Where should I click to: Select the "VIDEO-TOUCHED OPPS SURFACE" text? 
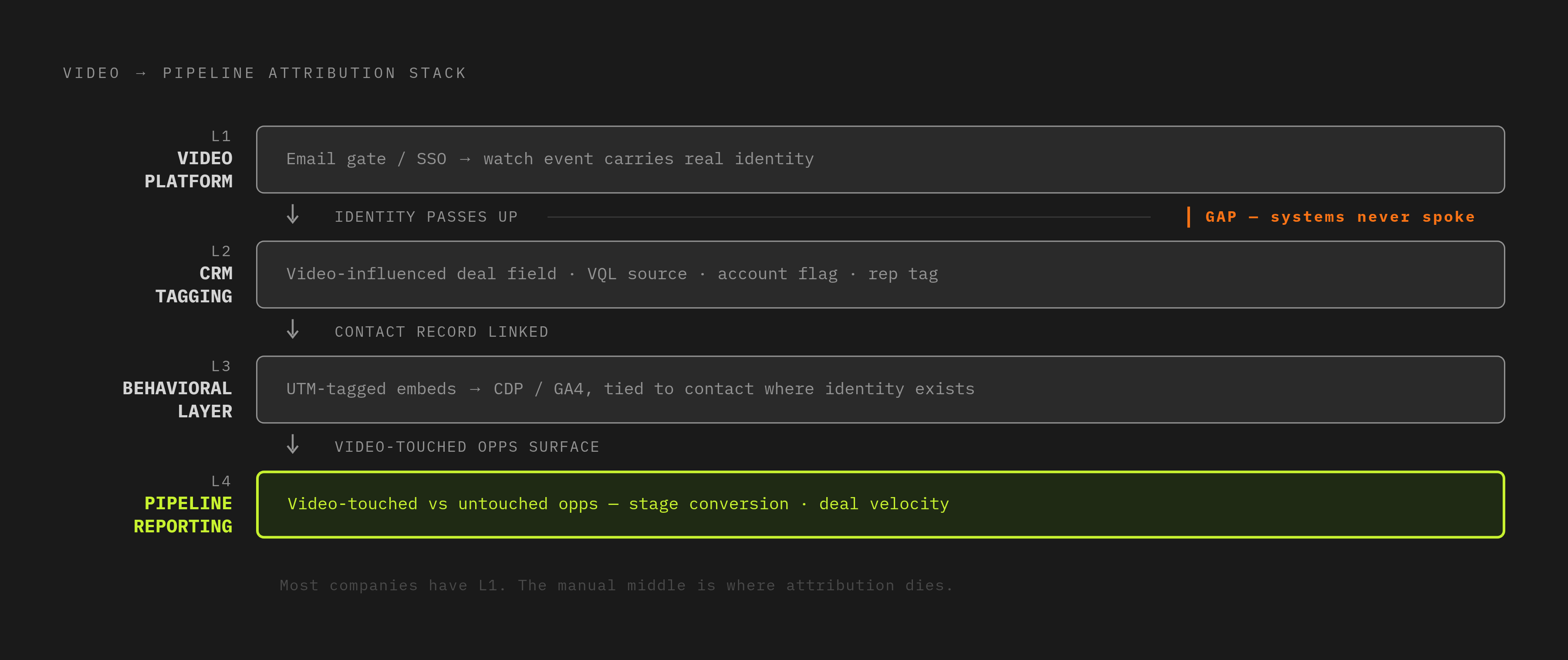(467, 447)
